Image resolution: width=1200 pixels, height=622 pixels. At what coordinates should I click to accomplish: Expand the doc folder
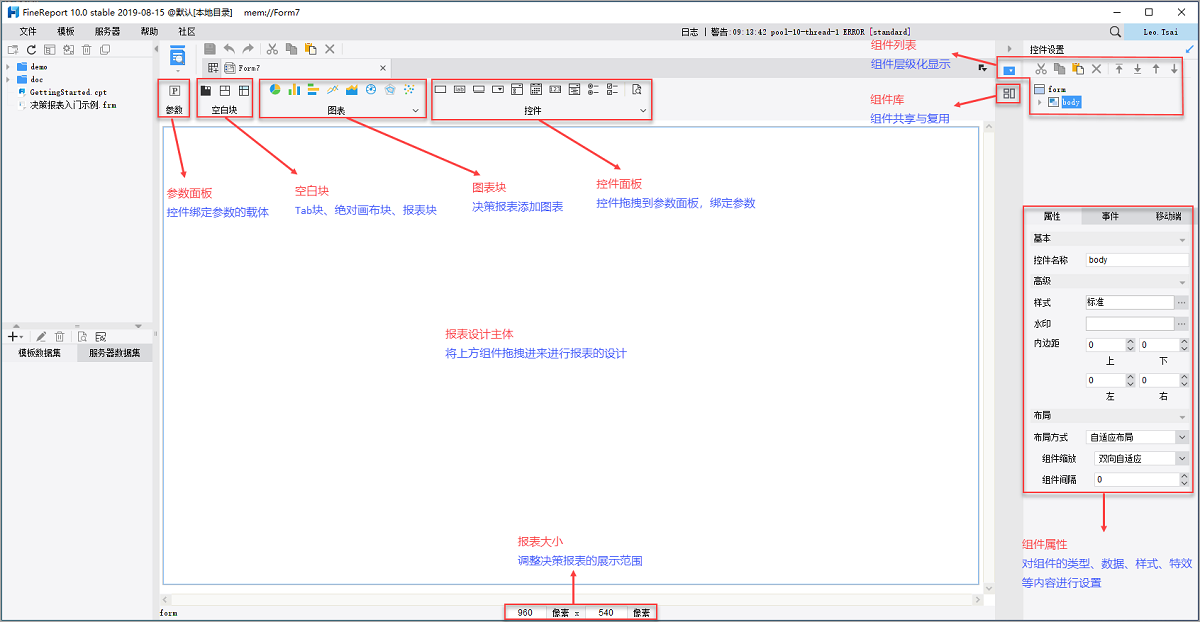pos(8,79)
